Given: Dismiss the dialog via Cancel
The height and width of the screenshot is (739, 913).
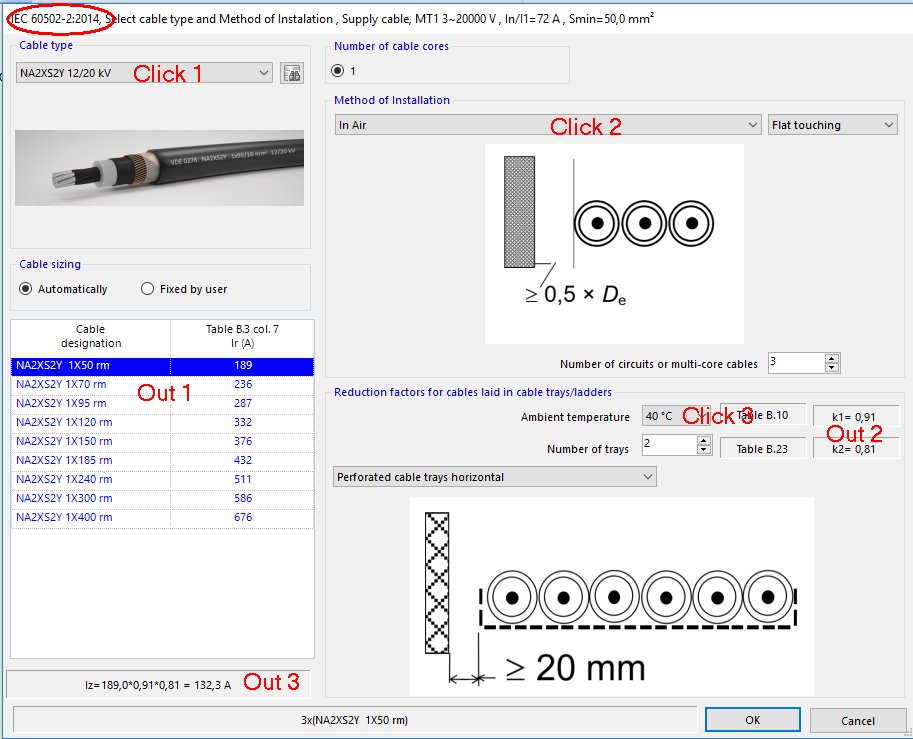Looking at the screenshot, I should 857,719.
